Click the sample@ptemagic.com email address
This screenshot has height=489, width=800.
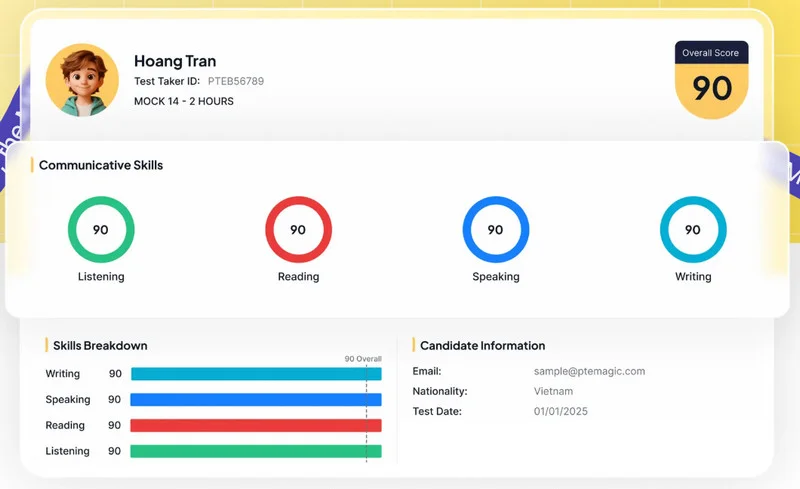[x=589, y=371]
